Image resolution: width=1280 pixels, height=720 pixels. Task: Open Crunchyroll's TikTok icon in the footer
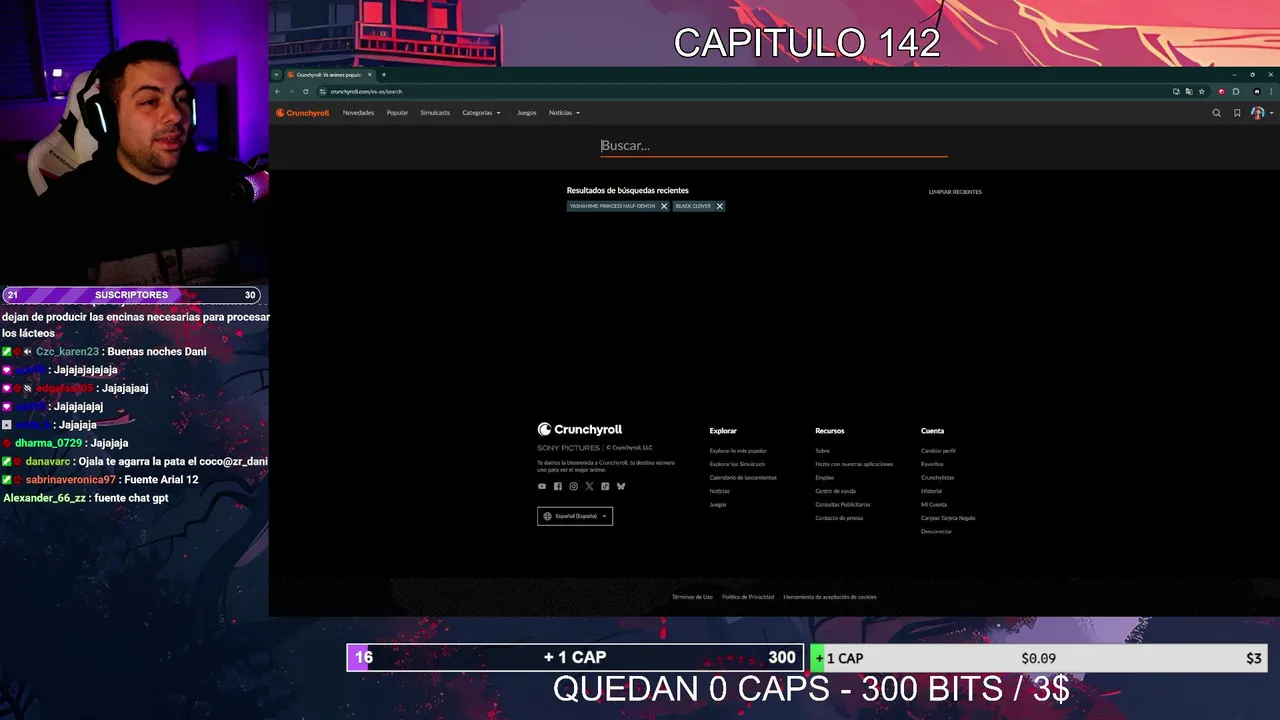click(605, 486)
